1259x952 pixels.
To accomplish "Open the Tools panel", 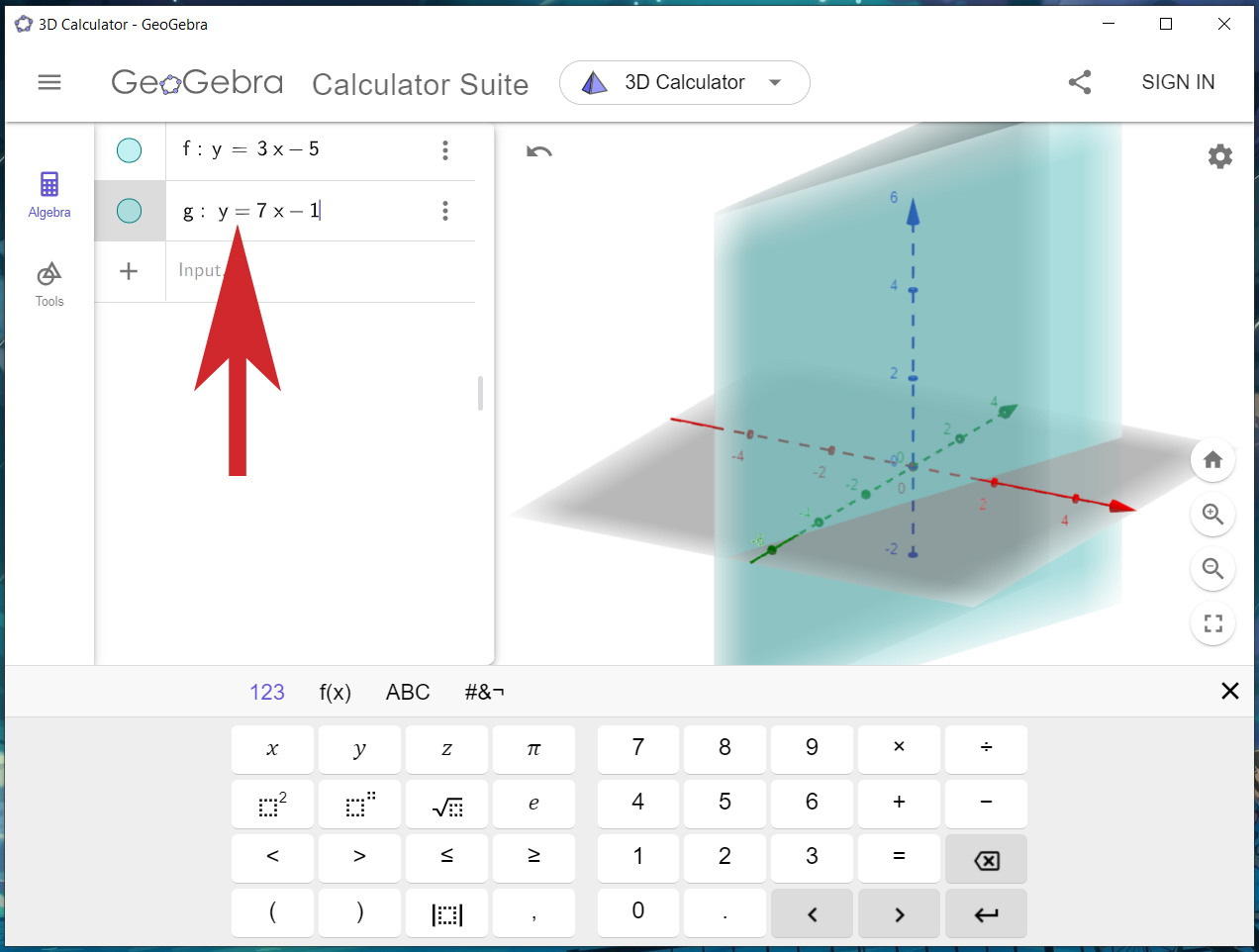I will pyautogui.click(x=49, y=284).
